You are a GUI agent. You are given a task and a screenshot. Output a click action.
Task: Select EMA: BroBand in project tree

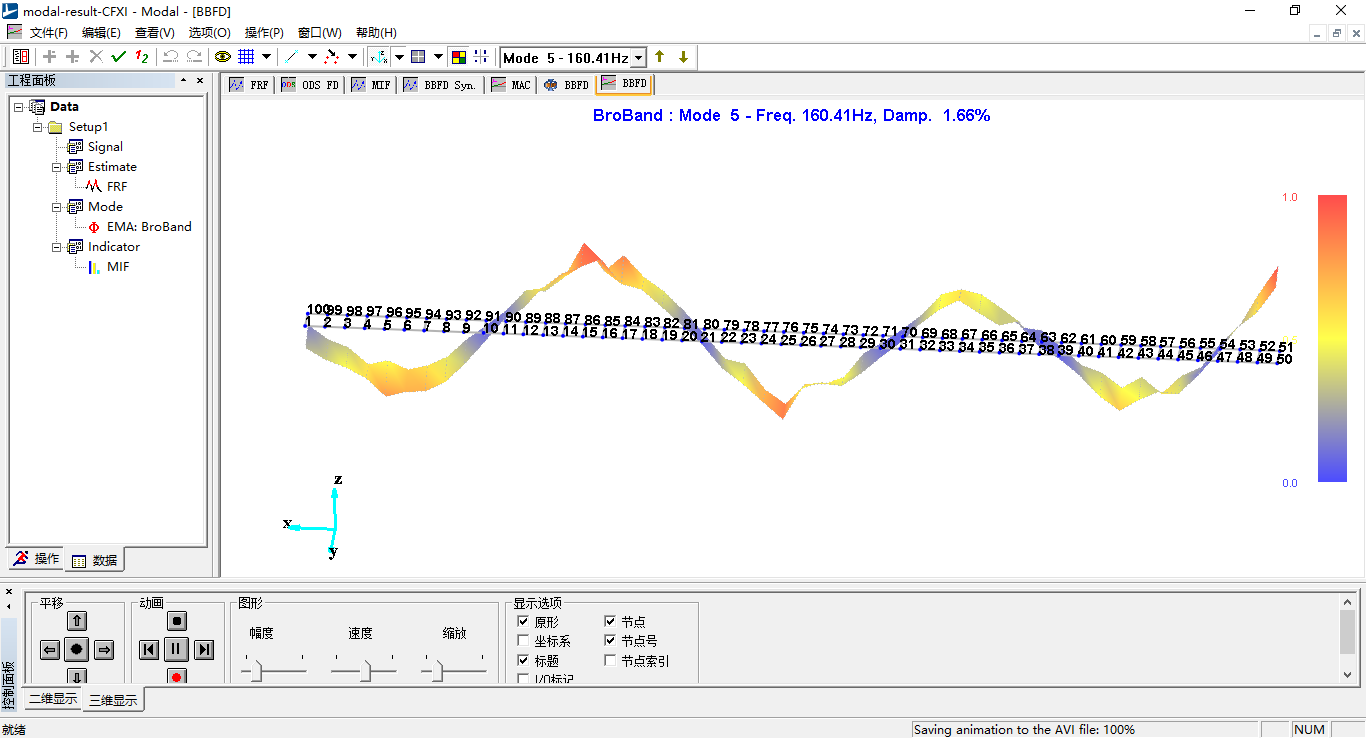coord(149,227)
